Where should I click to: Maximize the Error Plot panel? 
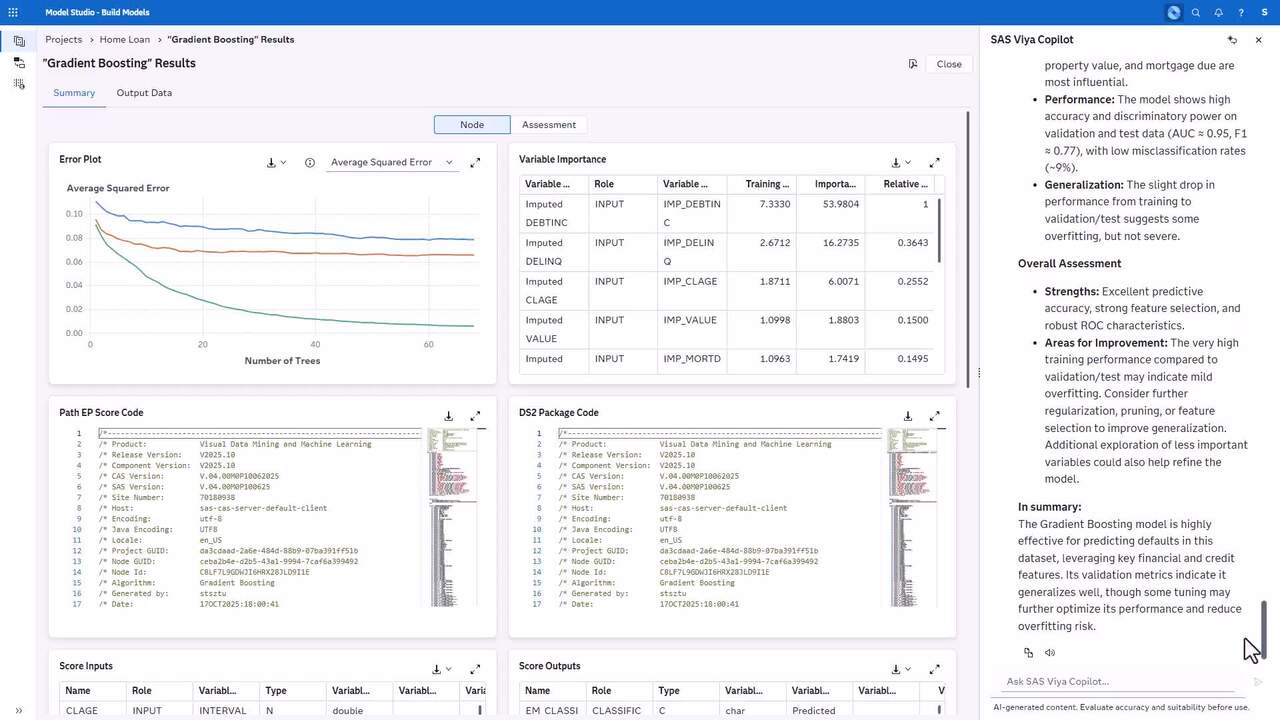[475, 162]
